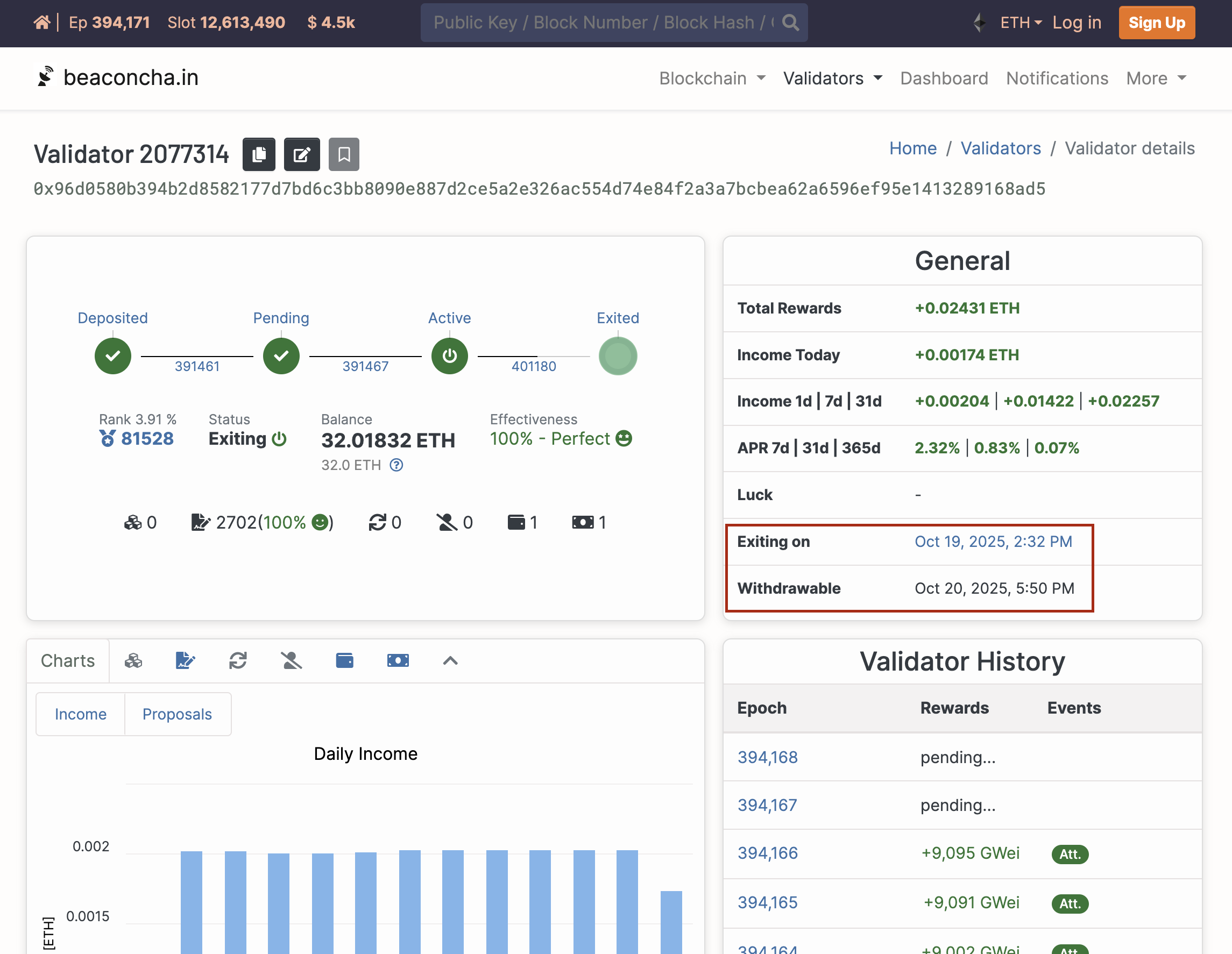The height and width of the screenshot is (954, 1232).
Task: Open the ETH currency dropdown
Action: (x=1020, y=23)
